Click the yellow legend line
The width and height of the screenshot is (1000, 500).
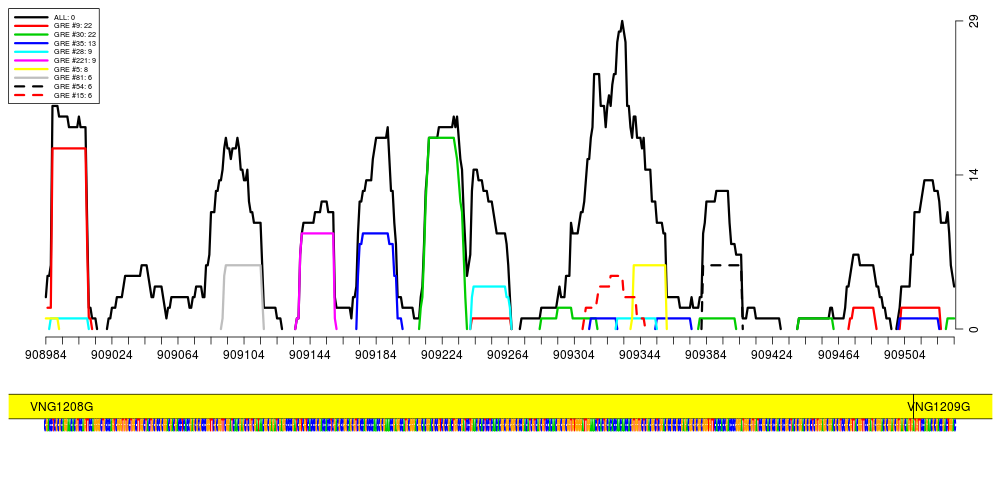click(31, 69)
